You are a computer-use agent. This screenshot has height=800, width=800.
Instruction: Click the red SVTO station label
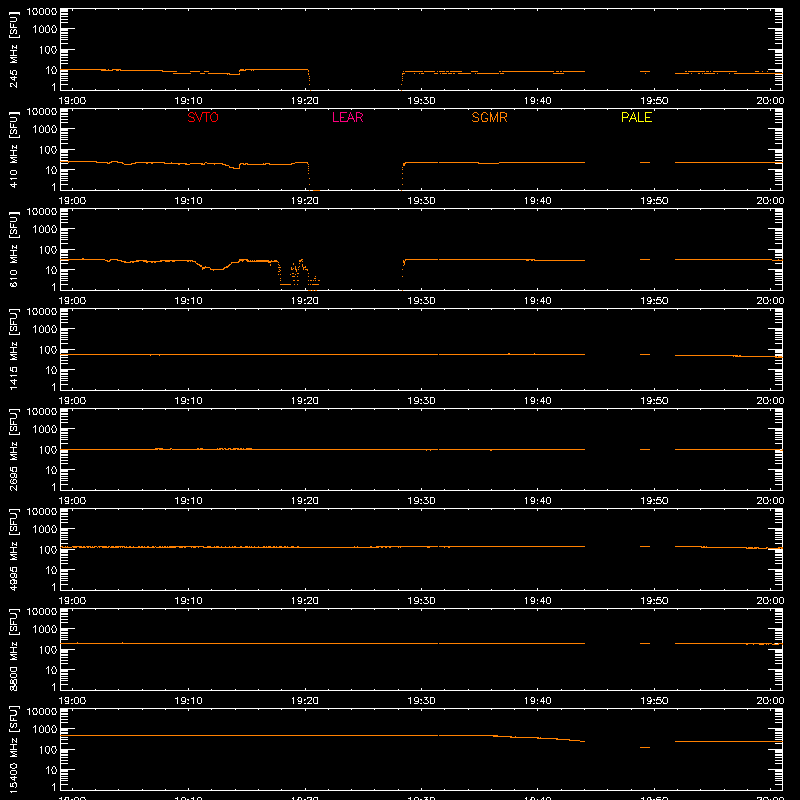coord(203,117)
